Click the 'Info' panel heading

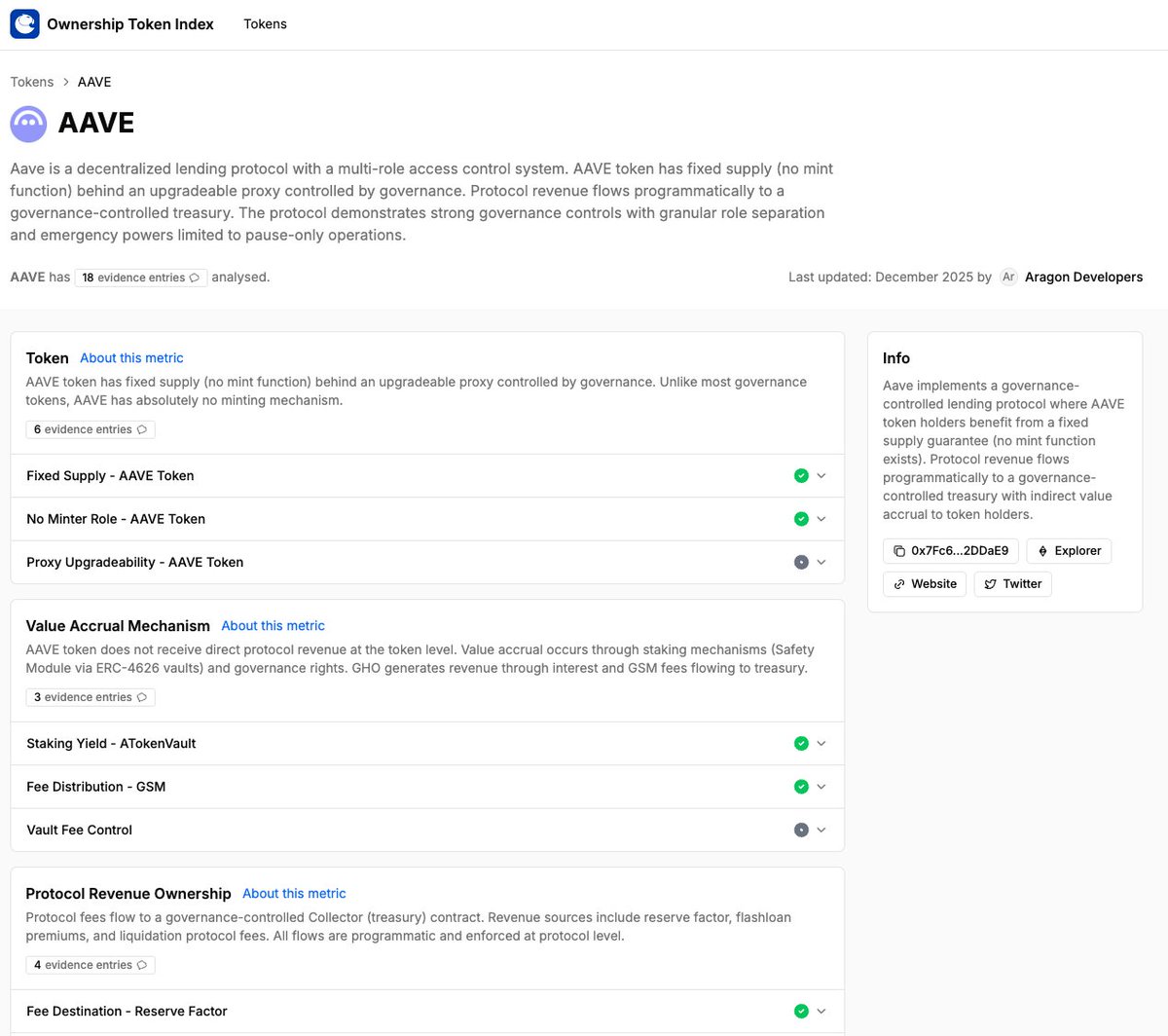[x=896, y=358]
